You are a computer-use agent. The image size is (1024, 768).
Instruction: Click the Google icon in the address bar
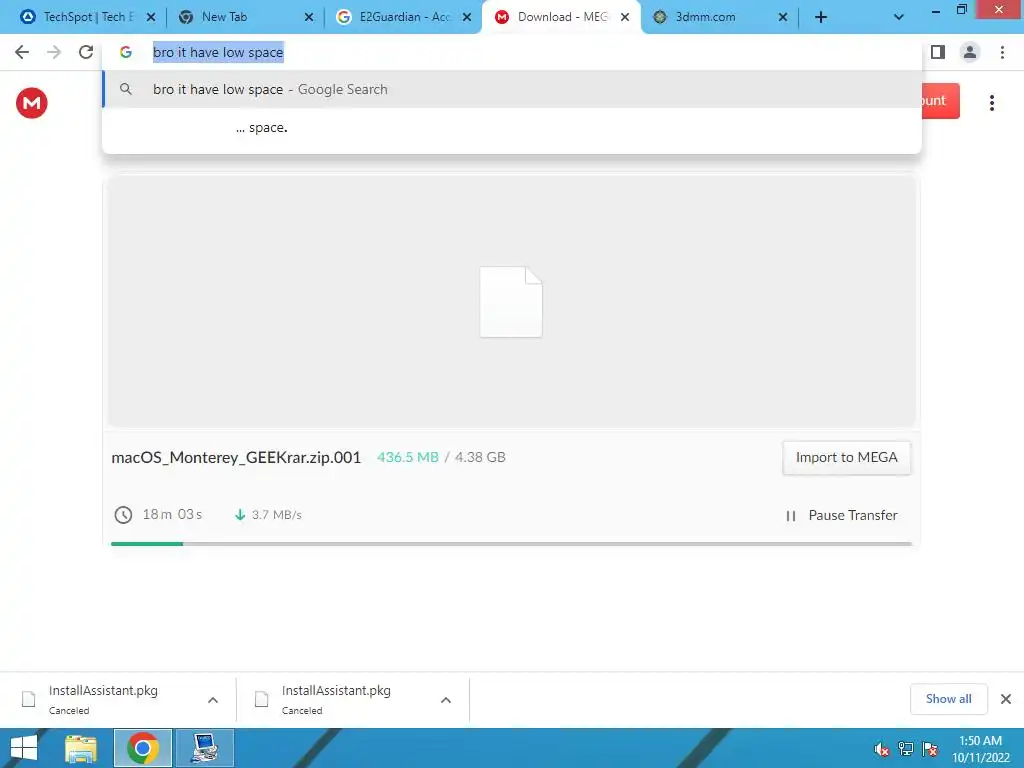(x=125, y=52)
